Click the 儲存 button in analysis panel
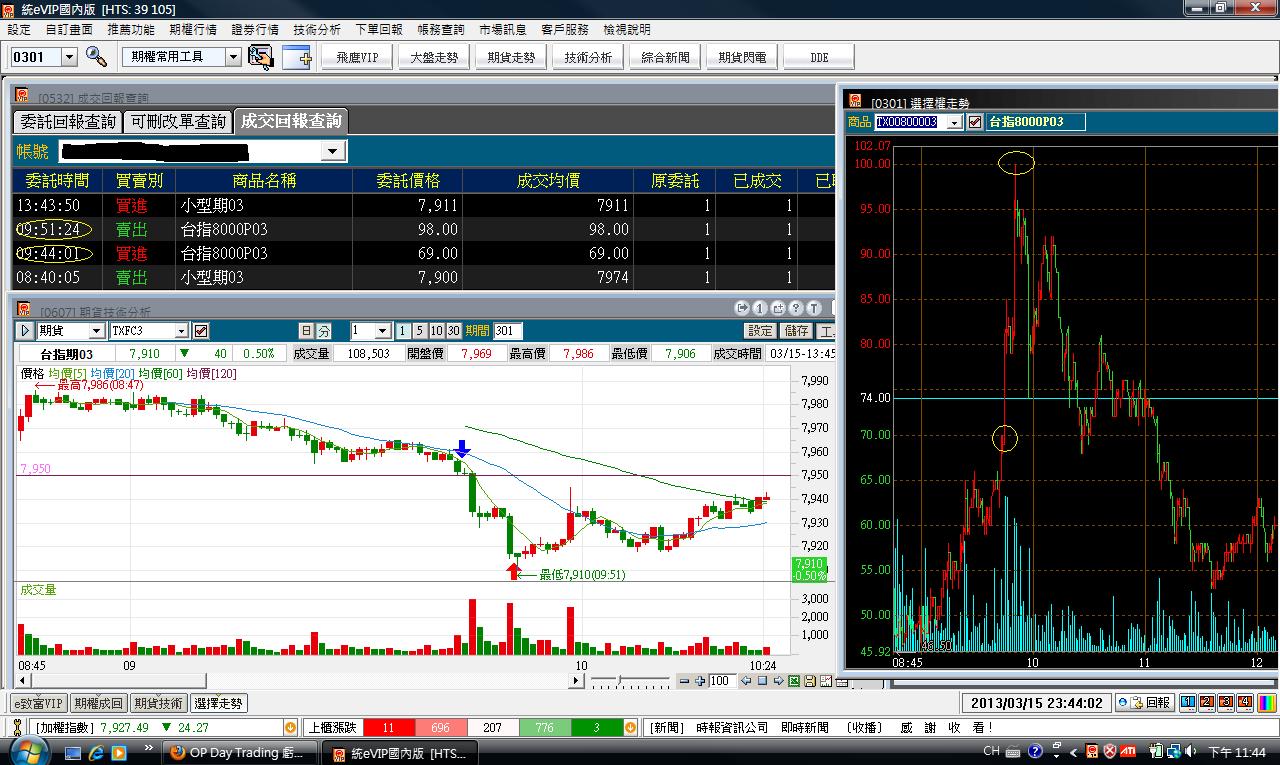Screen dimensions: 1280x765 point(797,331)
